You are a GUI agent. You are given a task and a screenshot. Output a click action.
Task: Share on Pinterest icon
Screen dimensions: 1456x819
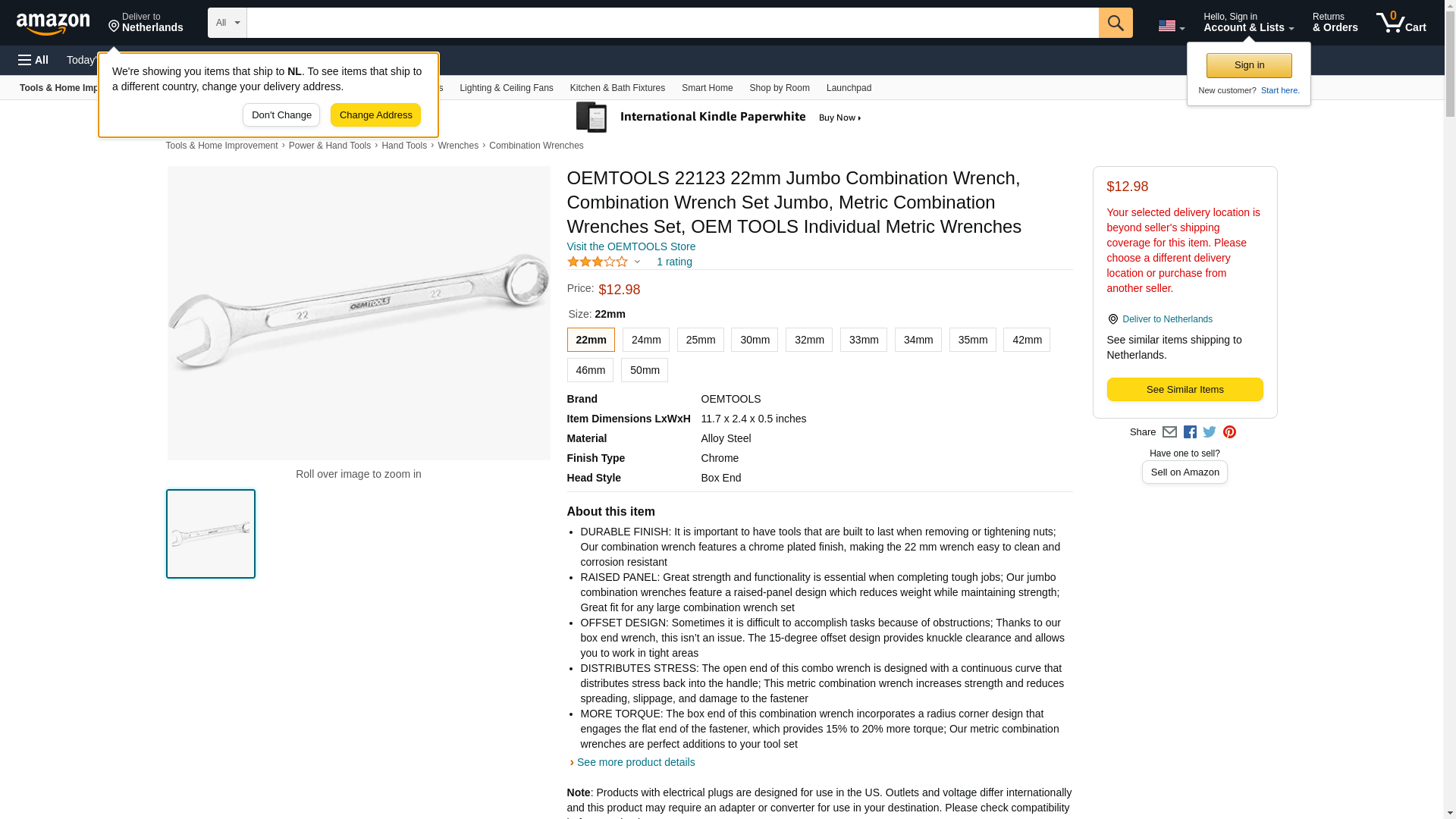(1229, 432)
